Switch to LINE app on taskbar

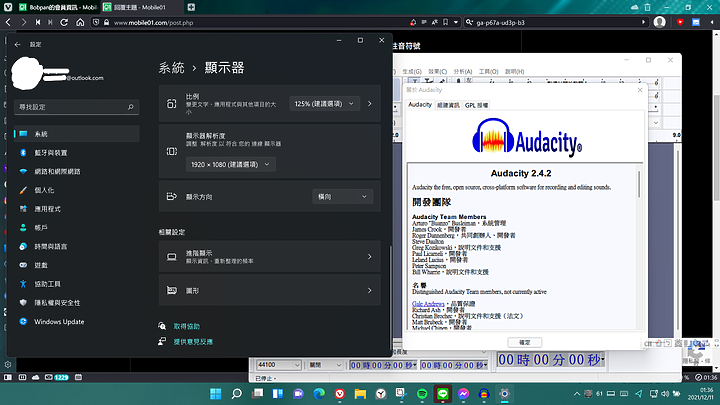[443, 394]
